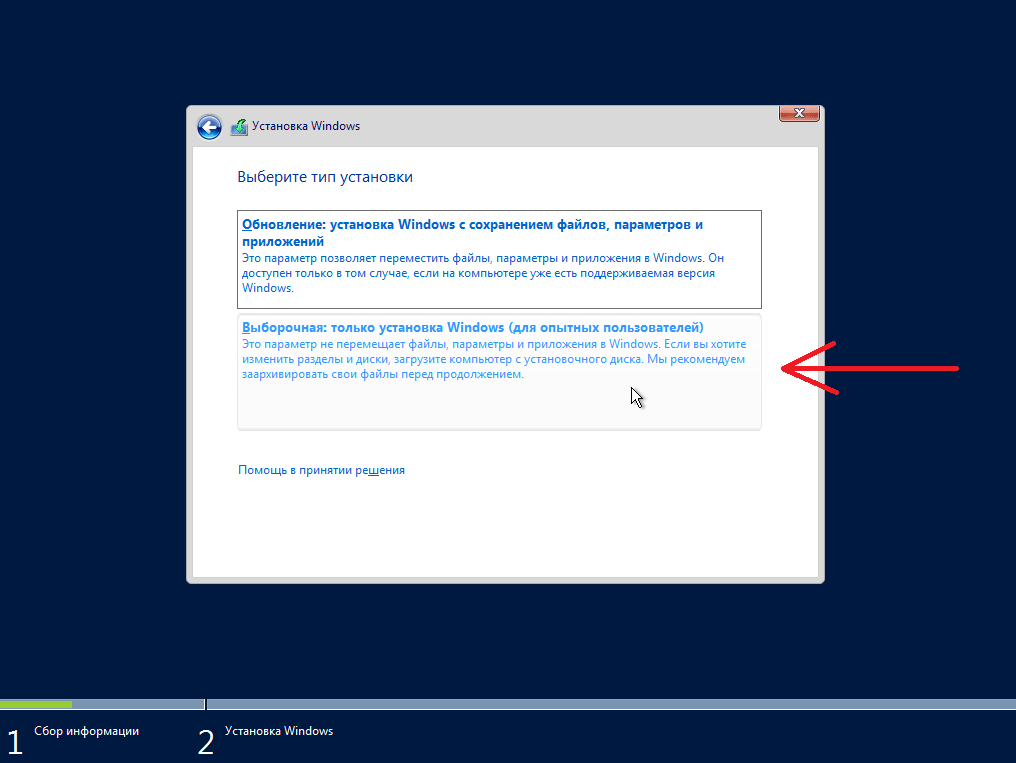Click the dialog title "Выберите тип установки"
Viewport: 1016px width, 763px height.
(x=324, y=177)
